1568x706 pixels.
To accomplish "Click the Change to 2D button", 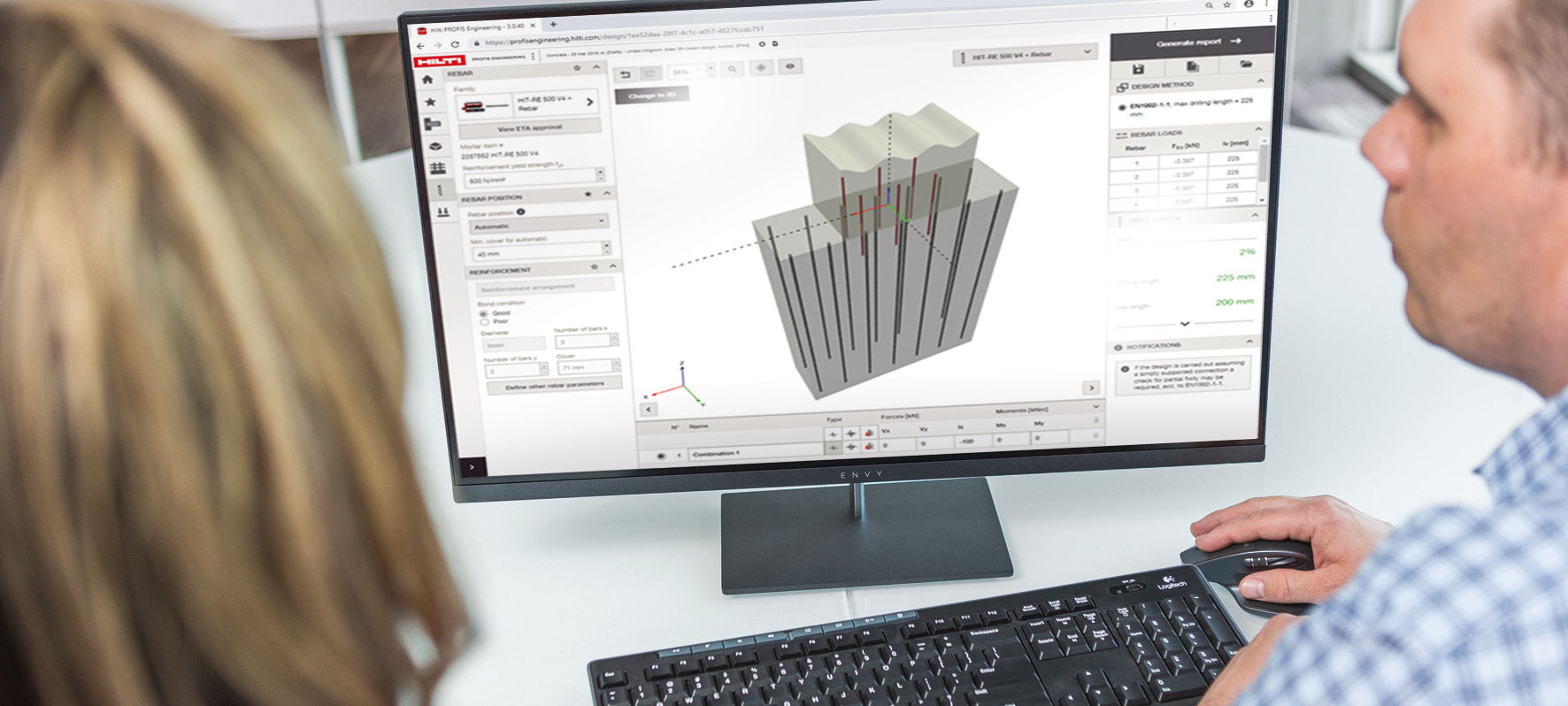I will click(x=652, y=96).
